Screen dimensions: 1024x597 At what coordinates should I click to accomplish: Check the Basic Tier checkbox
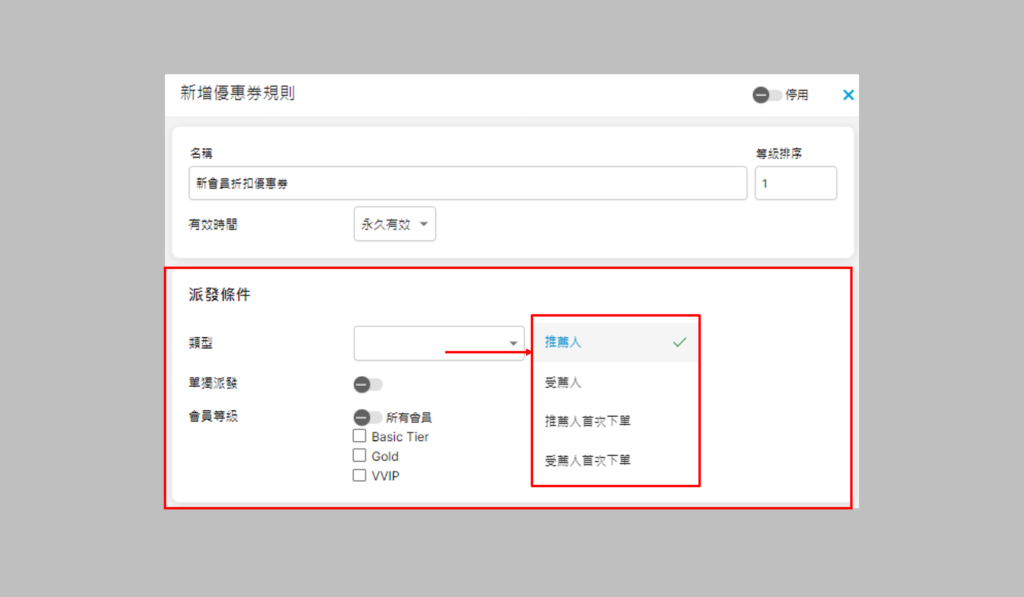[x=359, y=437]
